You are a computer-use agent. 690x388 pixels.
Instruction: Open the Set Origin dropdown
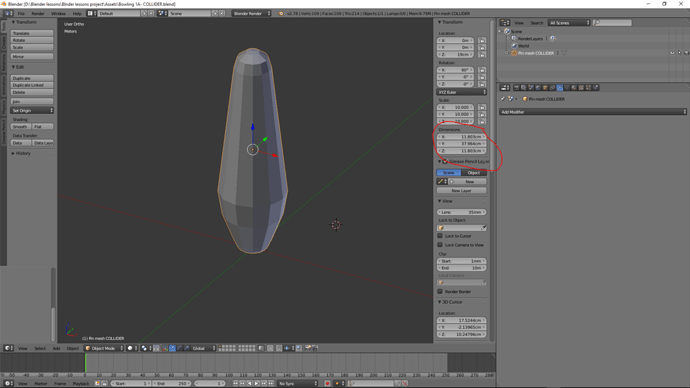click(x=32, y=110)
